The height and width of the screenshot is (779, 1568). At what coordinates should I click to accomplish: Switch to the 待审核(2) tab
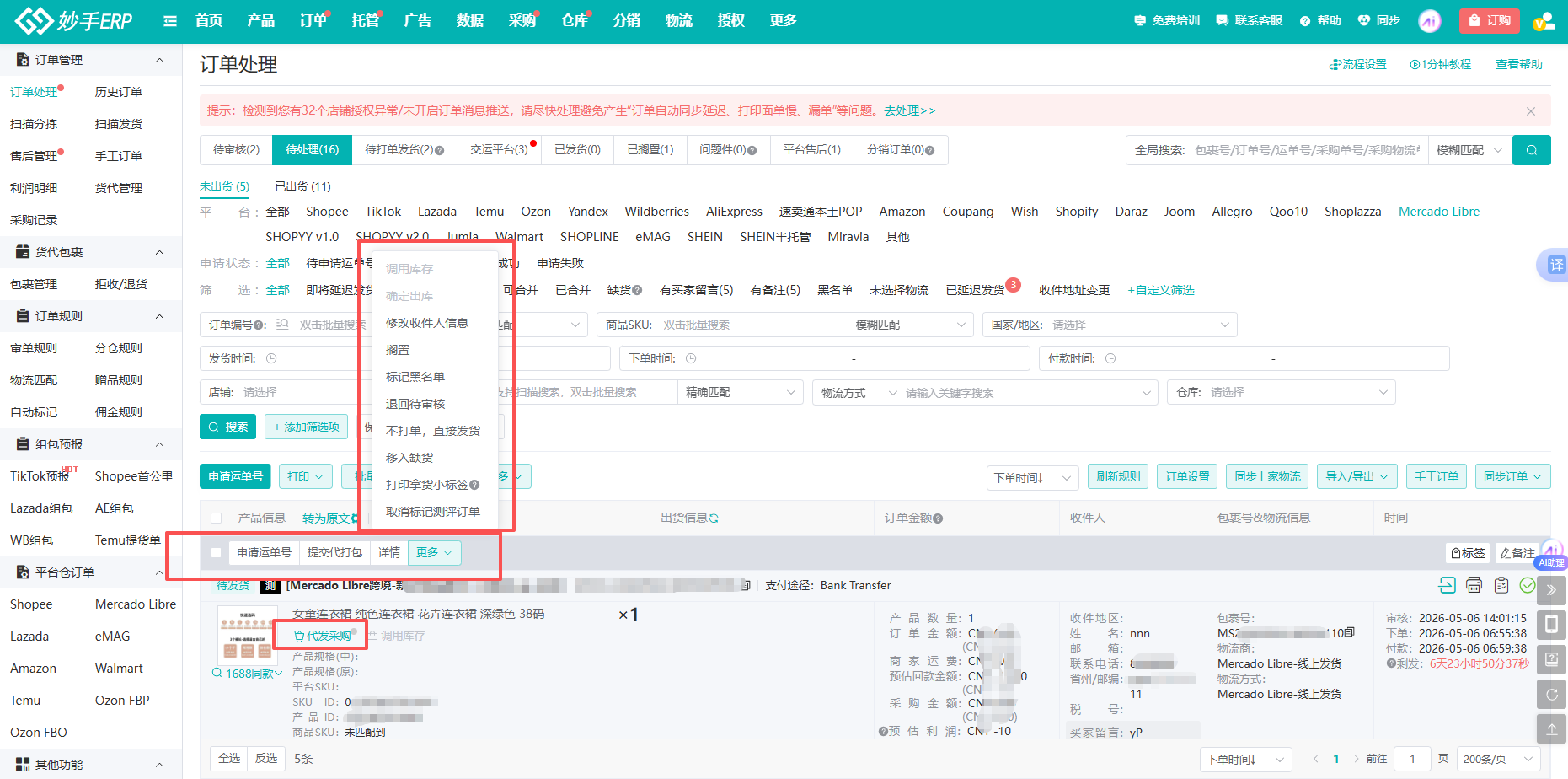tap(236, 149)
